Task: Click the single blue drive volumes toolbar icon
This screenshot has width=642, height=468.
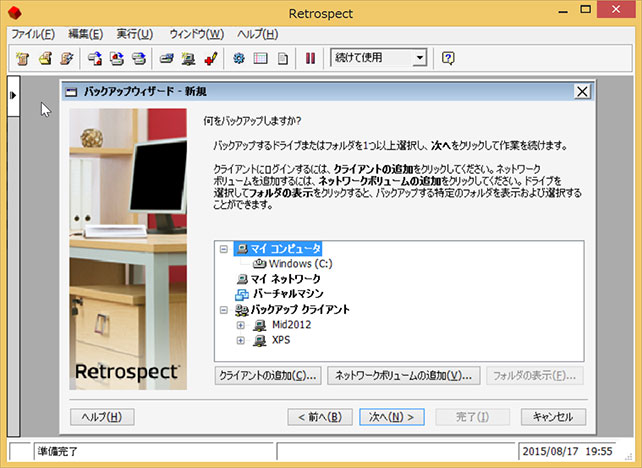Action: (x=166, y=58)
